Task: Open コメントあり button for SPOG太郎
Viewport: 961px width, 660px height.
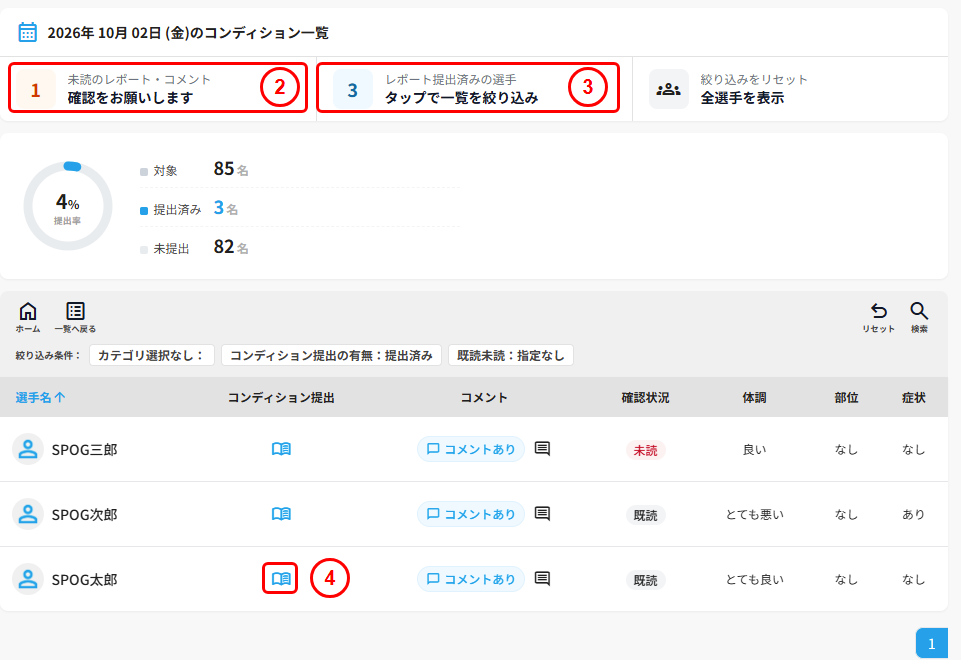Action: pyautogui.click(x=471, y=579)
